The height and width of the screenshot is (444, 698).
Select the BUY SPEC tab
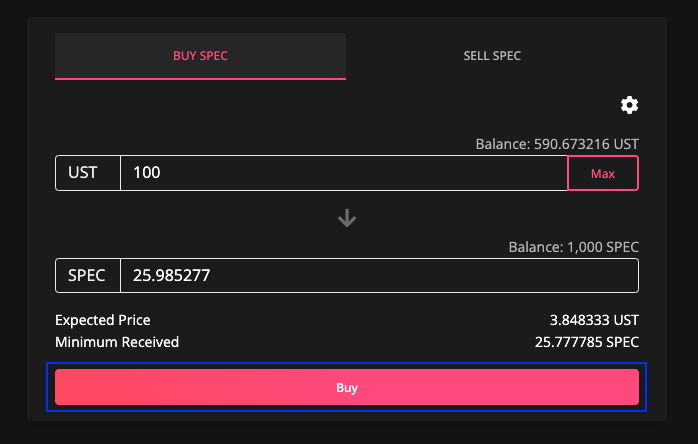200,56
